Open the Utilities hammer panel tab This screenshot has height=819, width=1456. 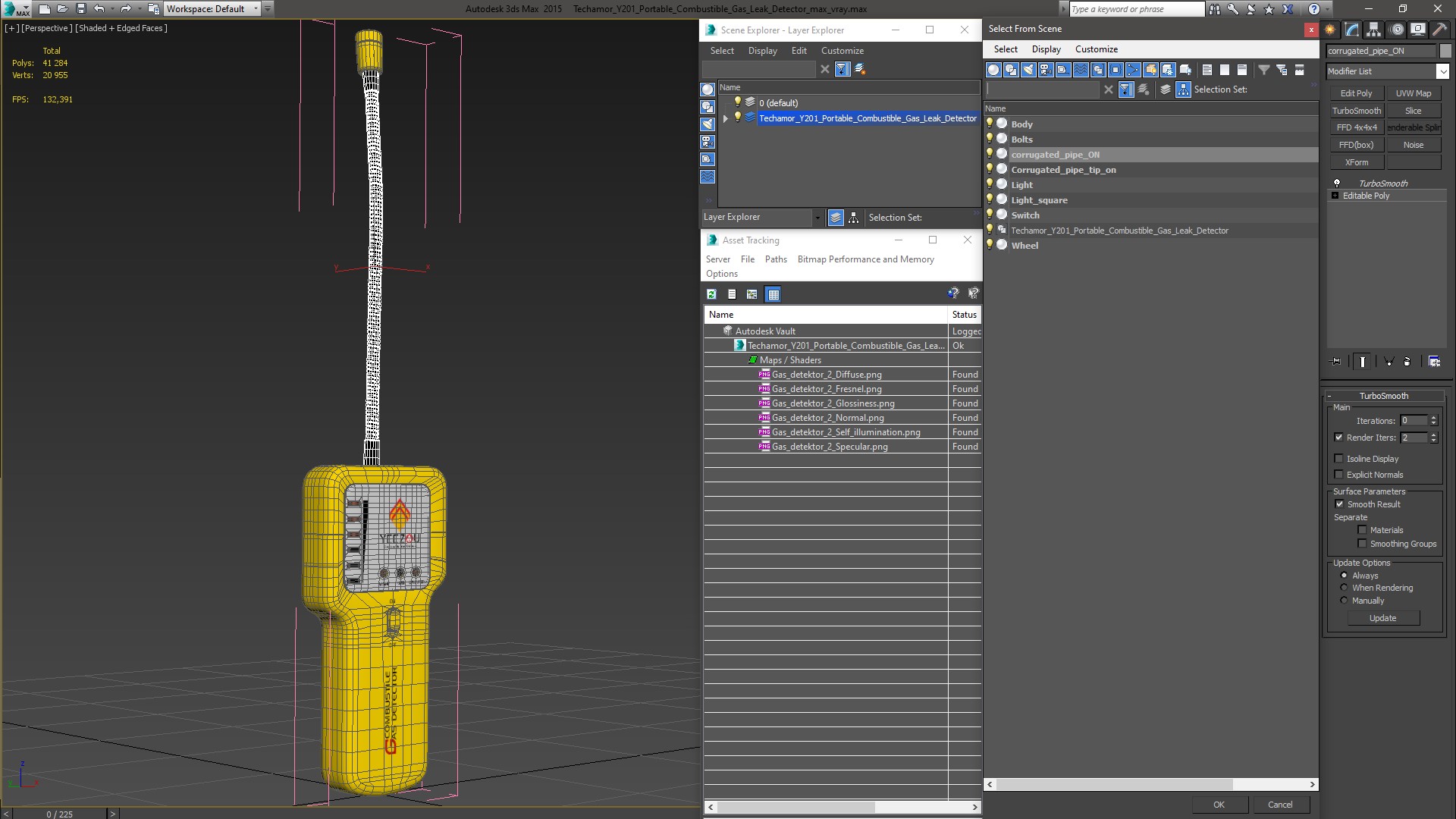click(1439, 30)
